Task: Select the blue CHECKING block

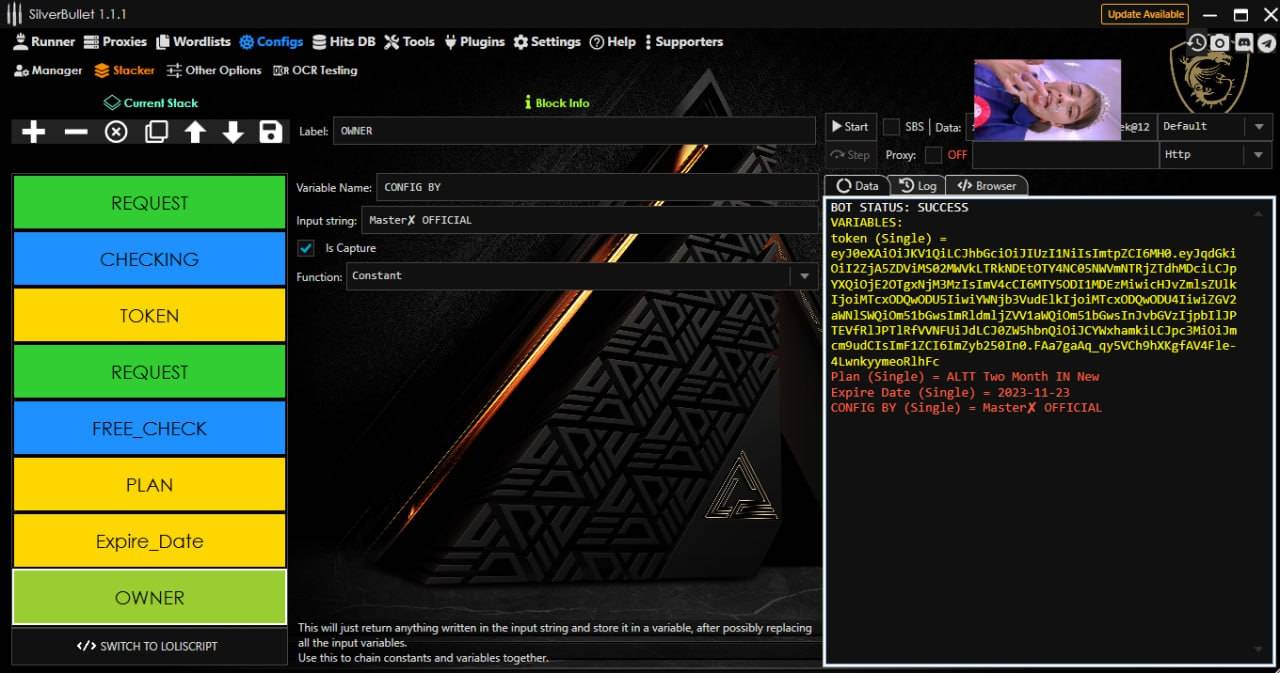Action: tap(149, 259)
